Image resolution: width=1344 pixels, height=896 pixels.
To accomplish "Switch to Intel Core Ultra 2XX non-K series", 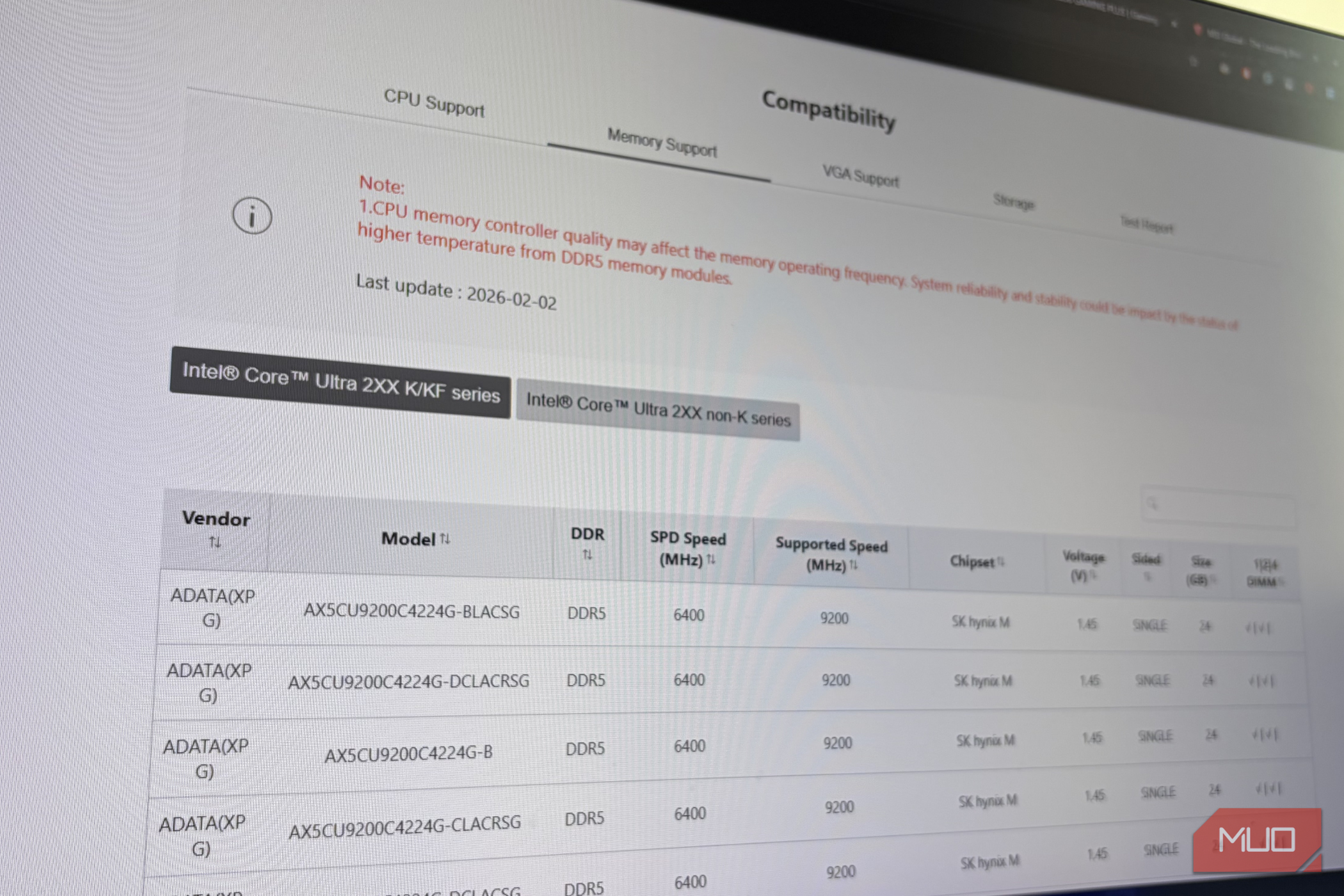I will 658,410.
